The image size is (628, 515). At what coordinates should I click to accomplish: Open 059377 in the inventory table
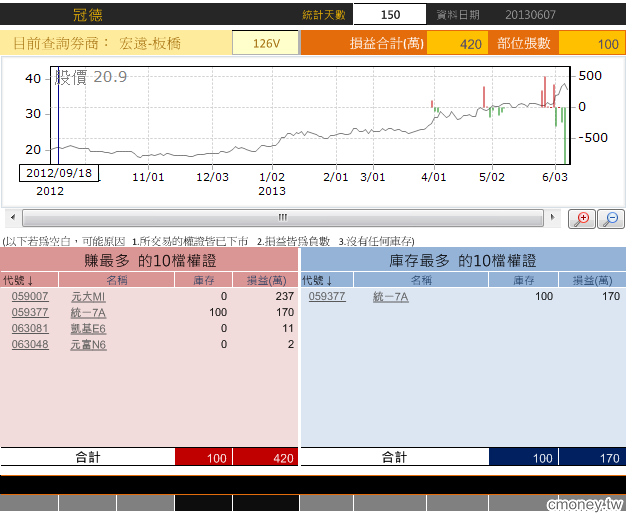point(327,297)
